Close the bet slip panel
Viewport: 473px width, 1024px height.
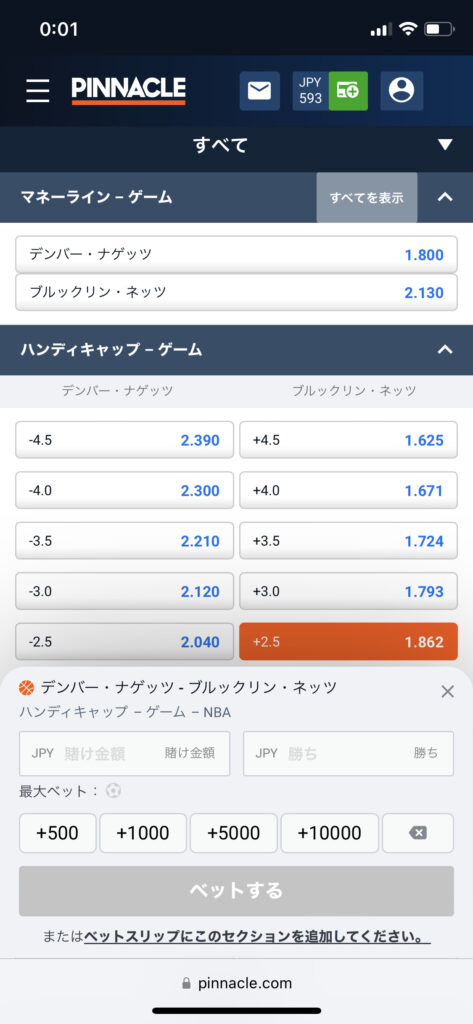pos(448,692)
